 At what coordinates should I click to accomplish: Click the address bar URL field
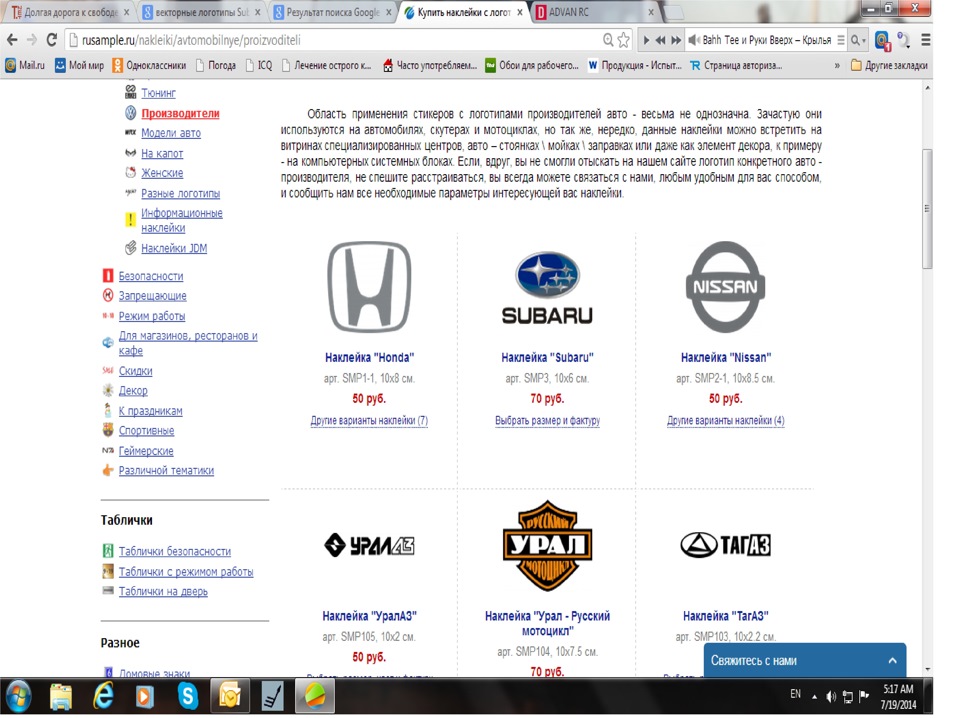tap(334, 40)
